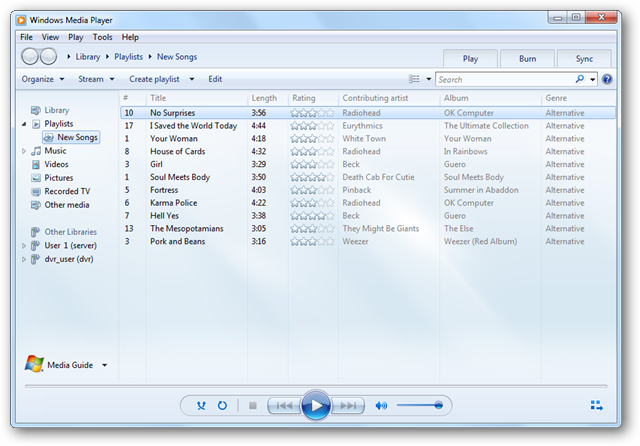Expand the Music tree node
Viewport: 640px width, 446px height.
point(24,151)
